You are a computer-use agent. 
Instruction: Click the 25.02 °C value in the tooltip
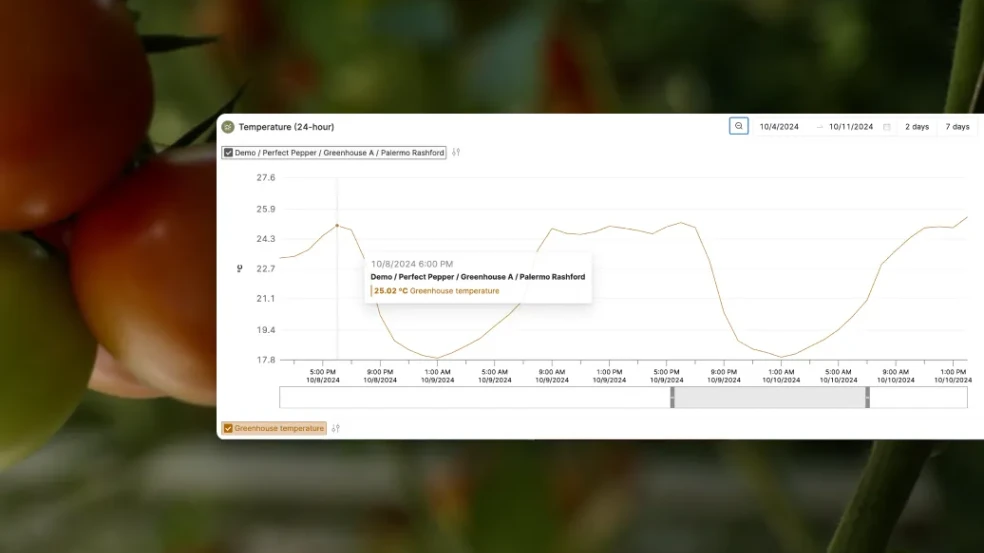[390, 291]
